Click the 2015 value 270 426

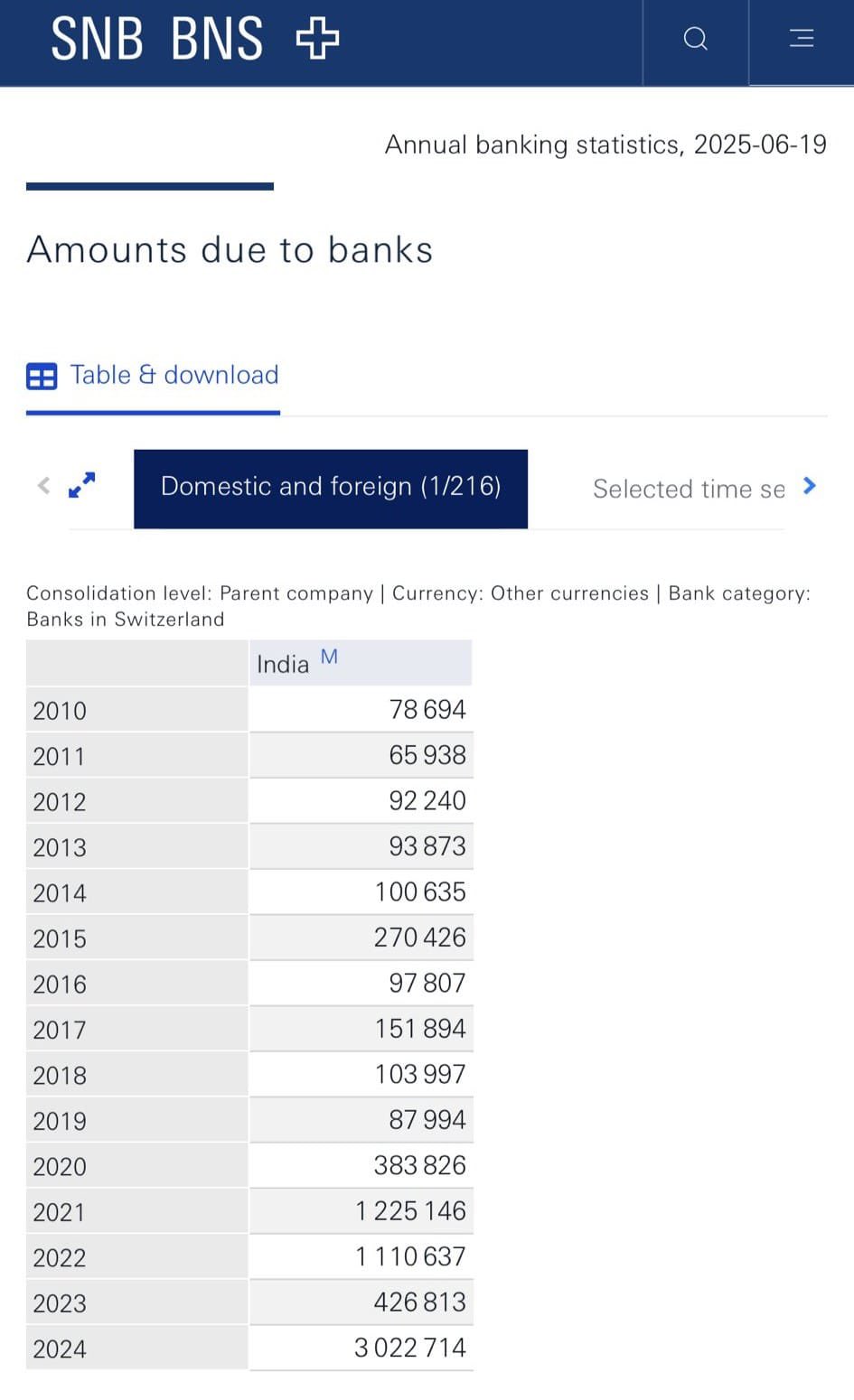tap(420, 937)
